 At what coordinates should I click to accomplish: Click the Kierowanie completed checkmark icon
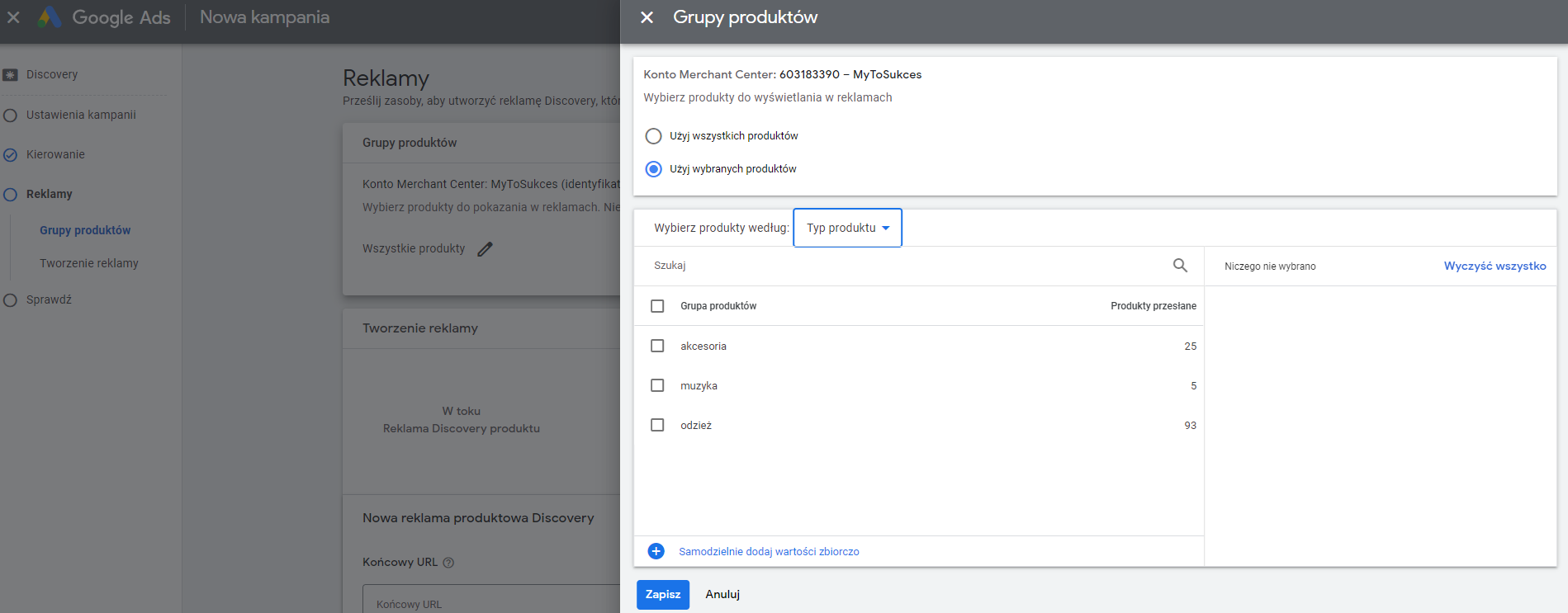[10, 154]
